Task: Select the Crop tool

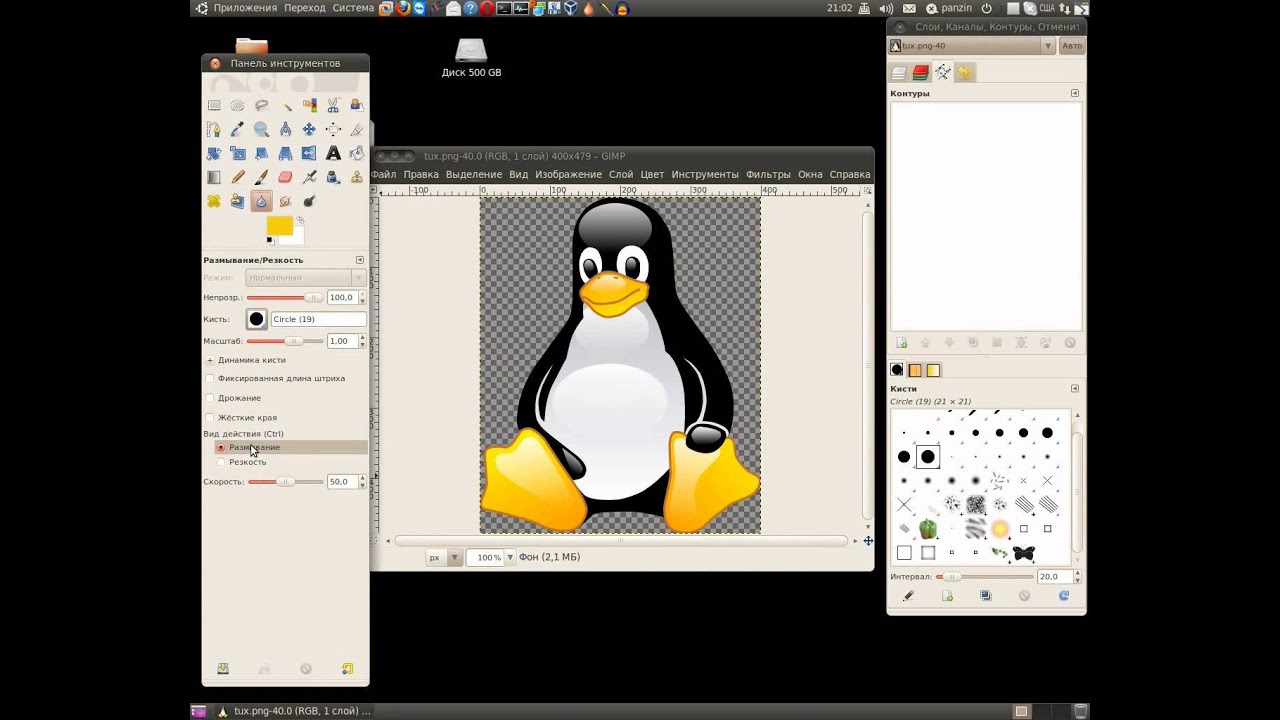Action: [357, 129]
